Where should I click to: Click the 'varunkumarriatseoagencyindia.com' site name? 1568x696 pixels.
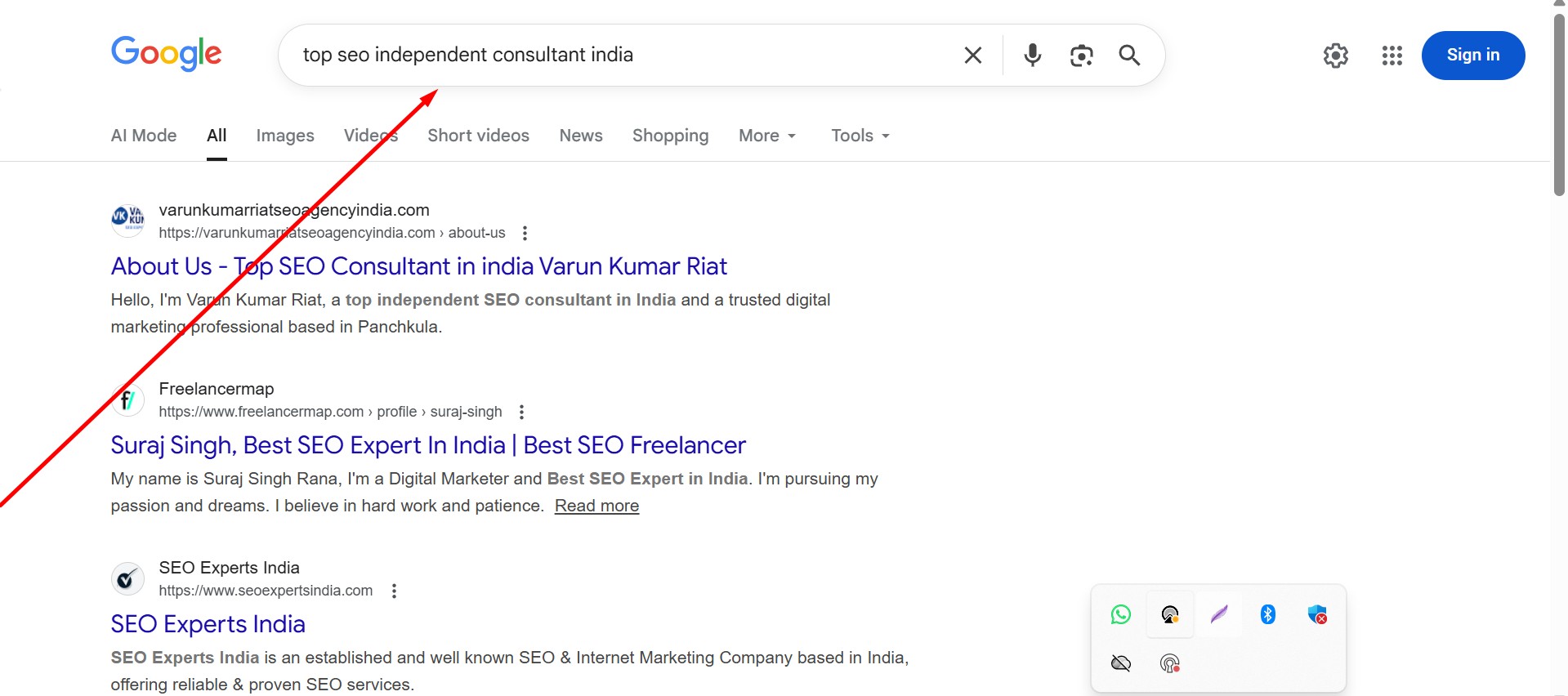point(294,210)
